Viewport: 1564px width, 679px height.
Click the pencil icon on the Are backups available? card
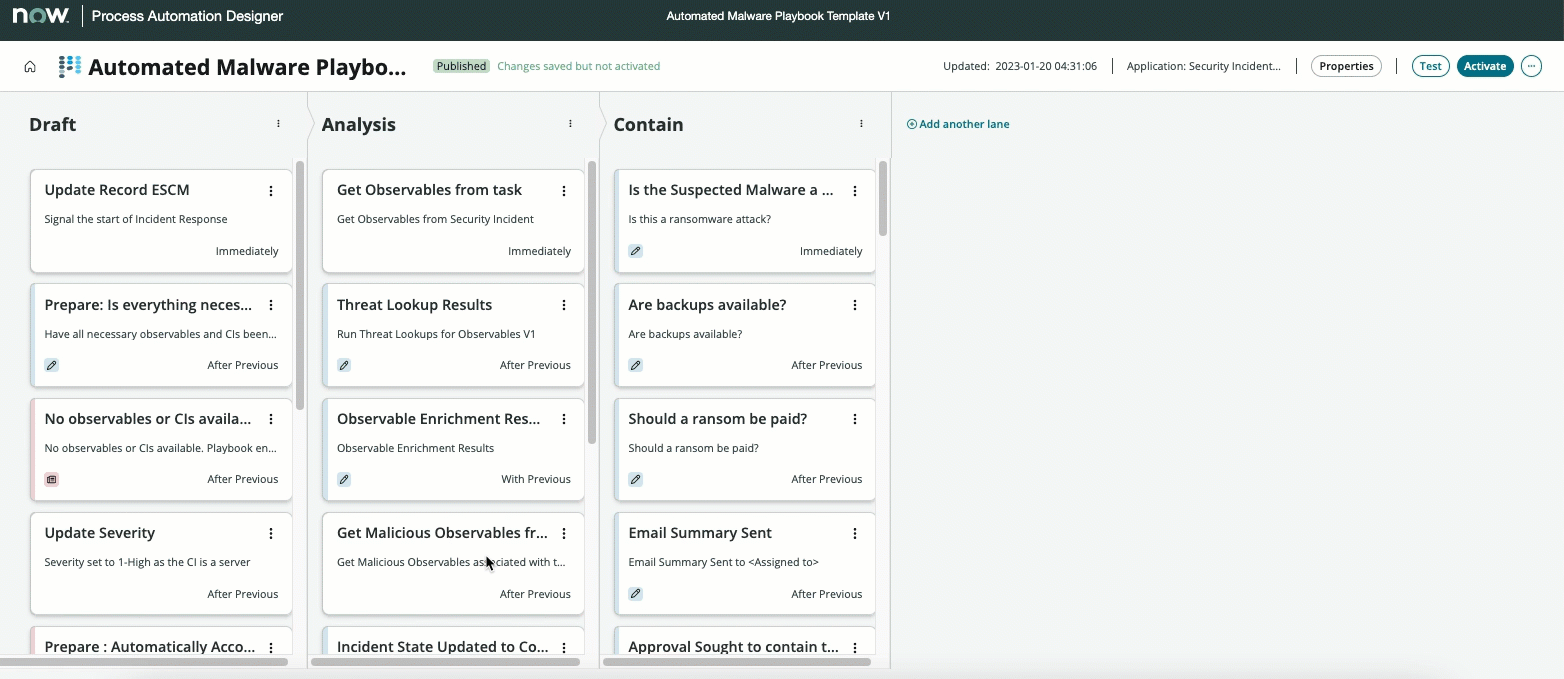(635, 365)
